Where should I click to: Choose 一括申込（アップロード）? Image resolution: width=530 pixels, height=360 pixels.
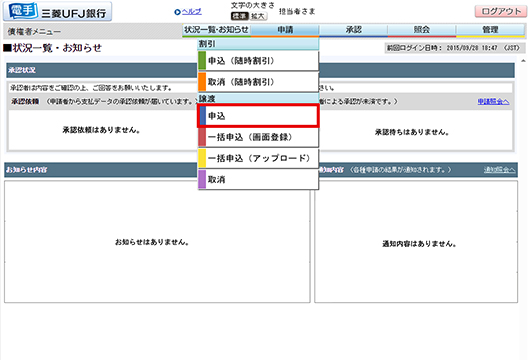coord(258,158)
